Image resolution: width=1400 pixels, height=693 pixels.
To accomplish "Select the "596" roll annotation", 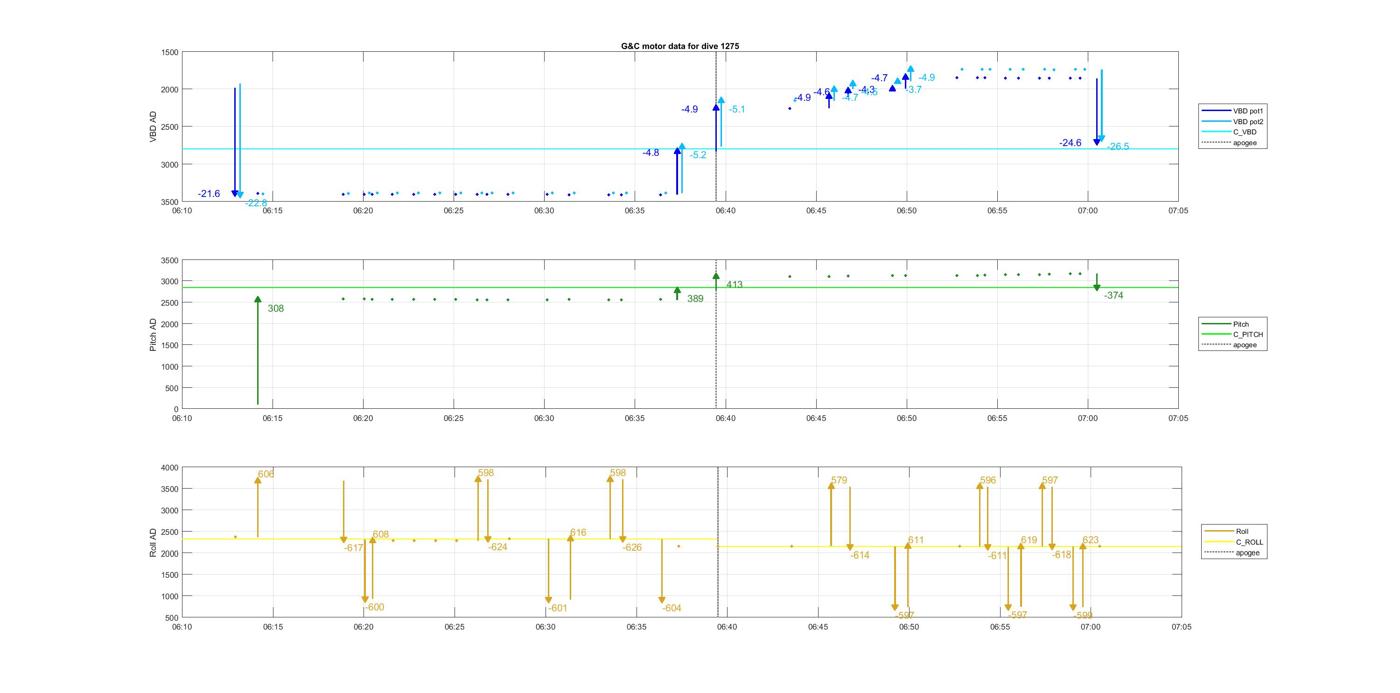I will 988,481.
